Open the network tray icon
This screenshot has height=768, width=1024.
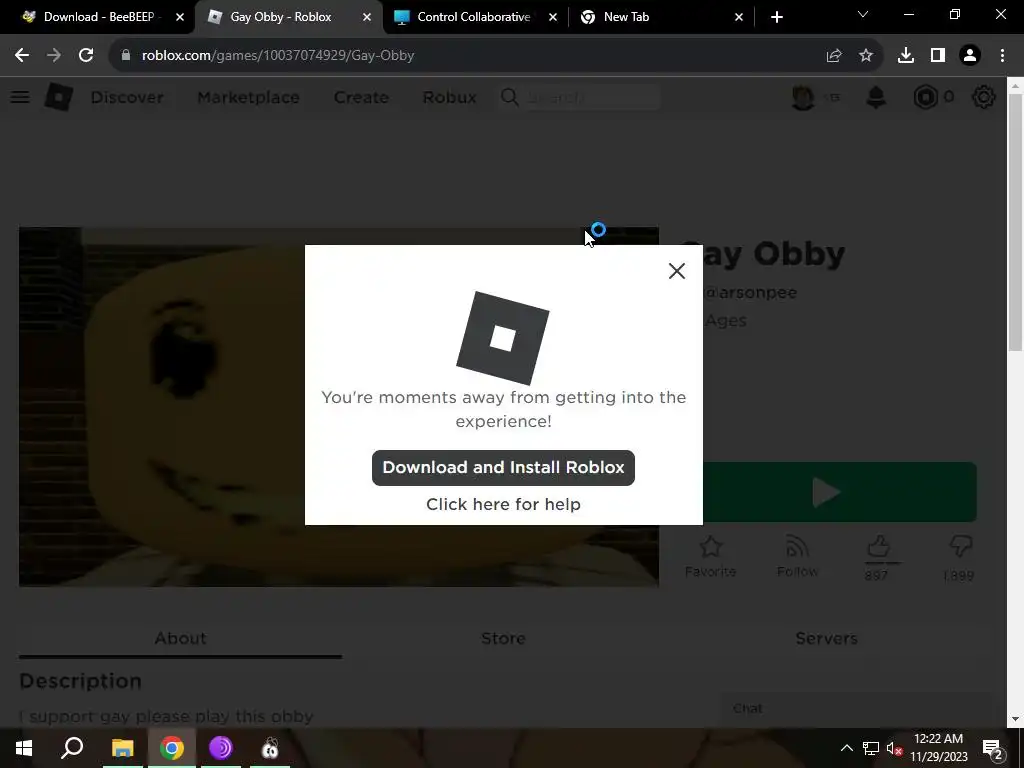click(x=871, y=748)
